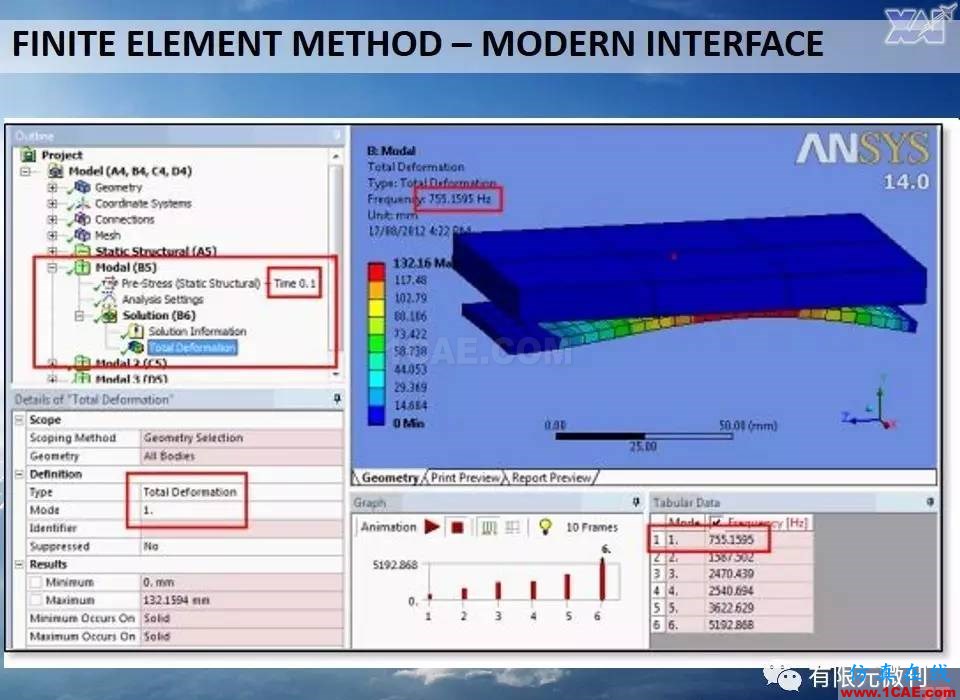960x700 pixels.
Task: Pin the Tabular Data panel
Action: [x=930, y=502]
